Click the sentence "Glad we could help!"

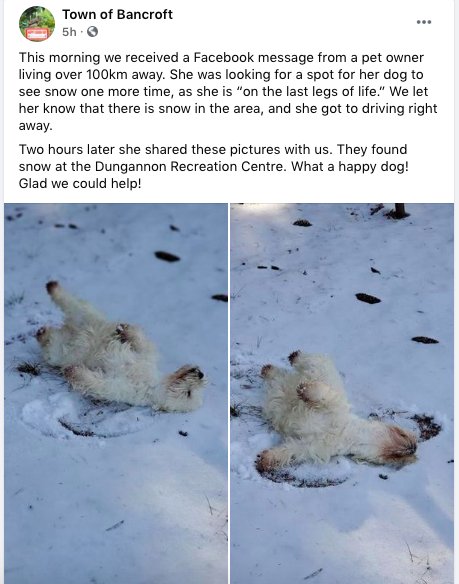80,183
